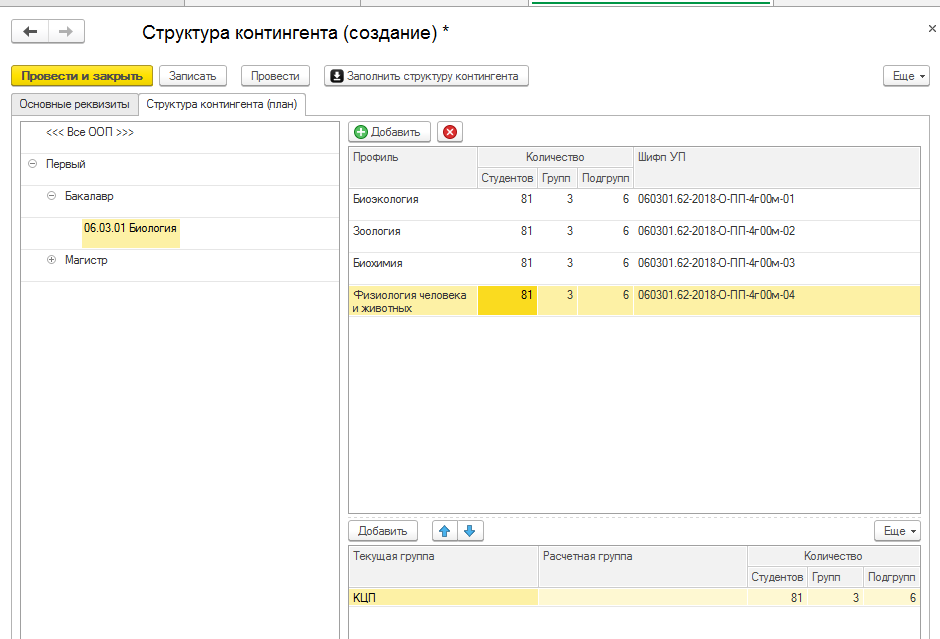This screenshot has height=639, width=940.
Task: Click the Записать button
Action: pos(193,76)
